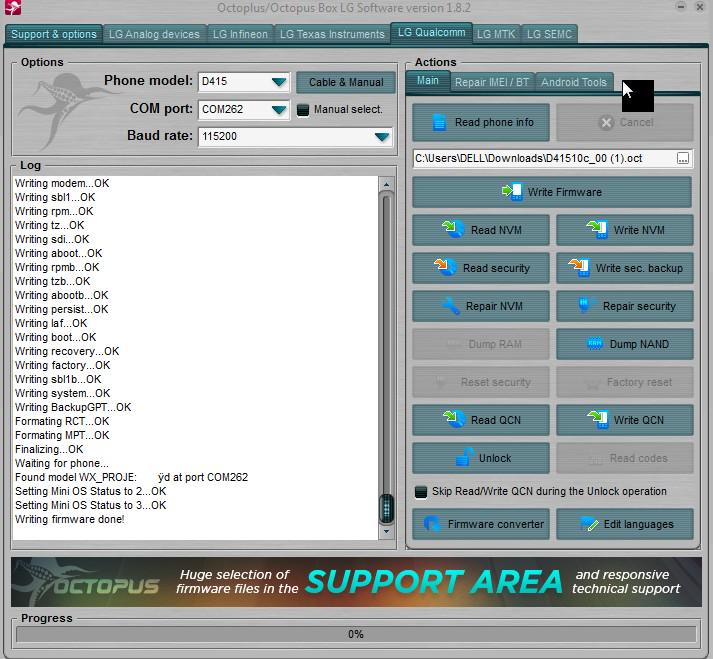713x659 pixels.
Task: Click the log scroll up arrow
Action: point(386,184)
